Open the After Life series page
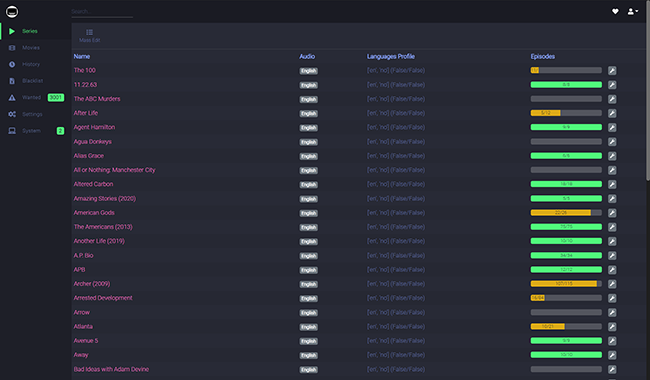The height and width of the screenshot is (380, 650). [86, 113]
